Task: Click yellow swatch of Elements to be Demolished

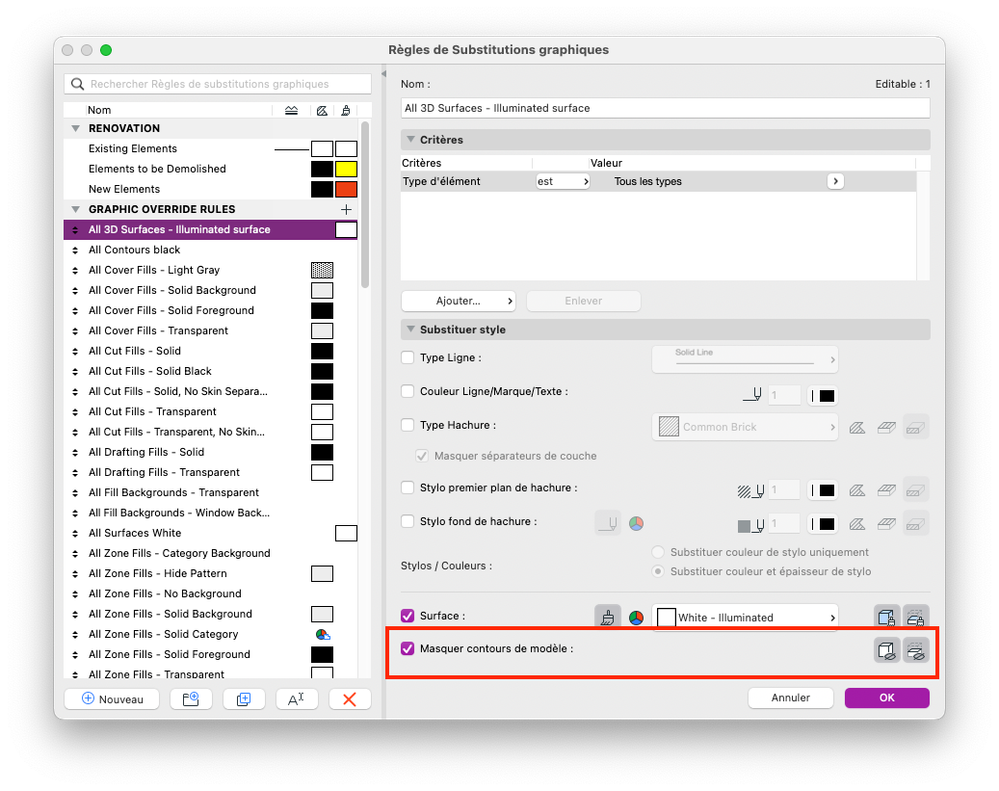Action: (x=346, y=169)
